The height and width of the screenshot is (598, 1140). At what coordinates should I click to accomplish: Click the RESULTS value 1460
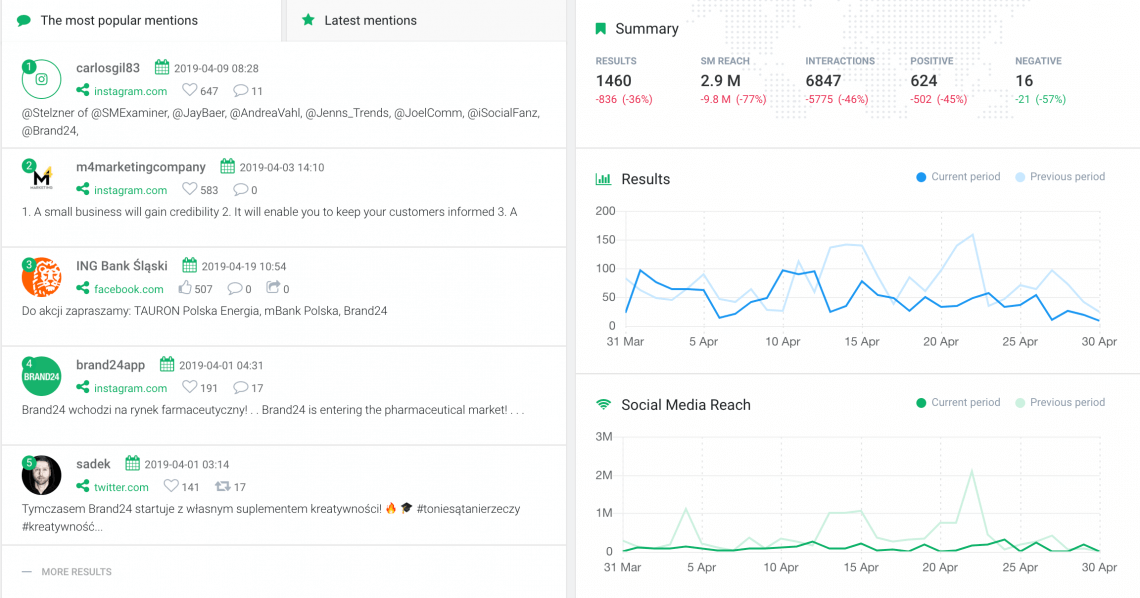(614, 81)
